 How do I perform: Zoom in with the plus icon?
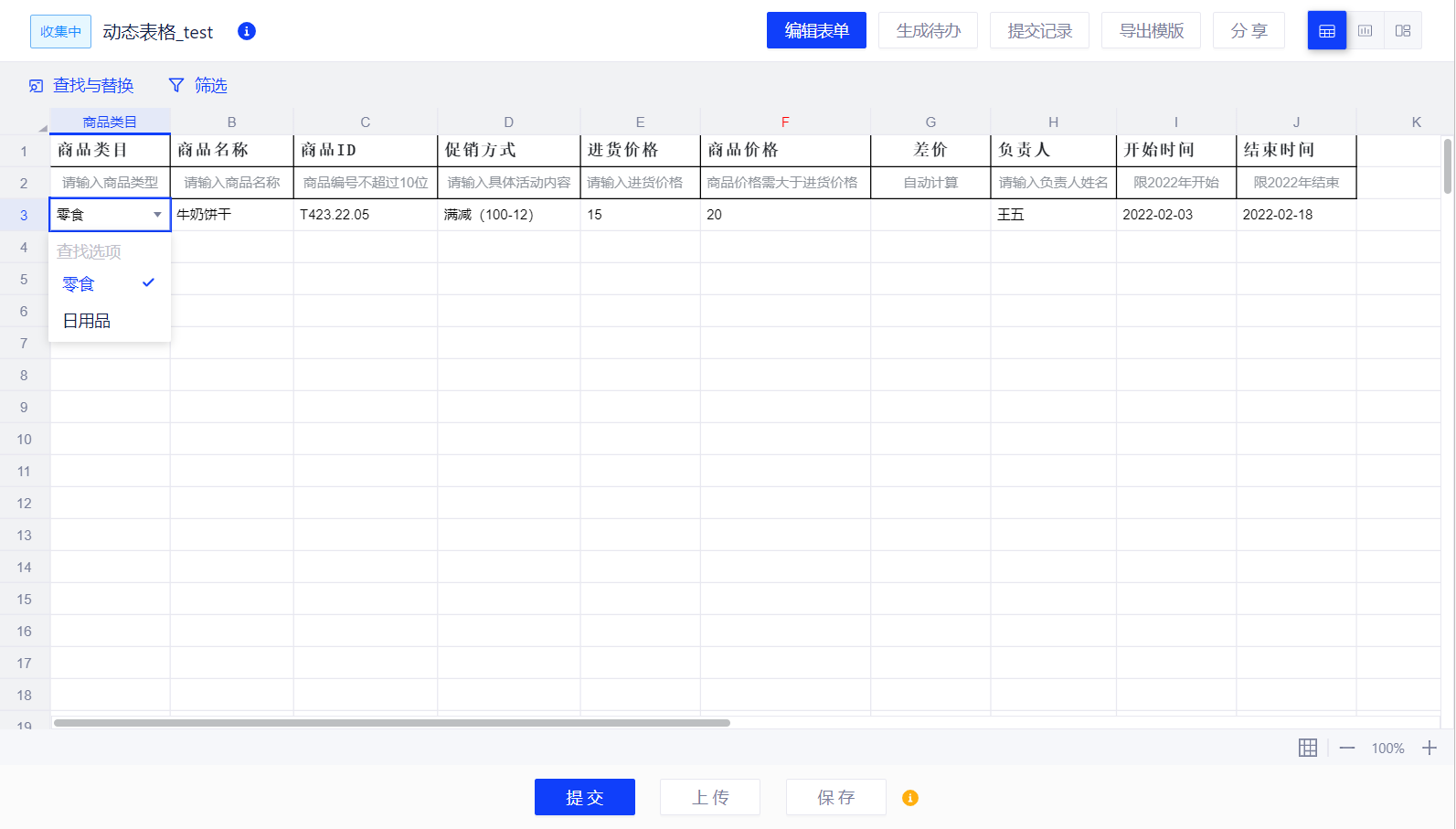[1429, 748]
